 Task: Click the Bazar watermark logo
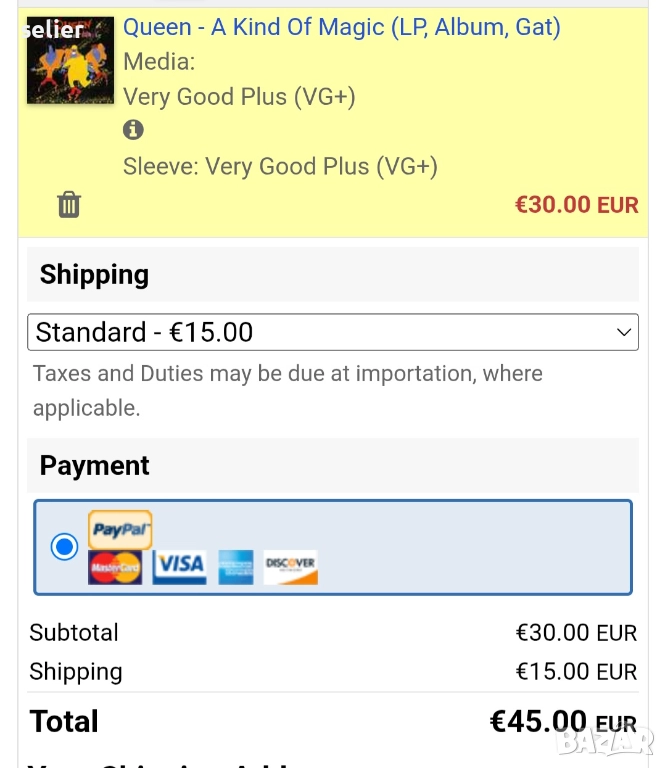[606, 741]
